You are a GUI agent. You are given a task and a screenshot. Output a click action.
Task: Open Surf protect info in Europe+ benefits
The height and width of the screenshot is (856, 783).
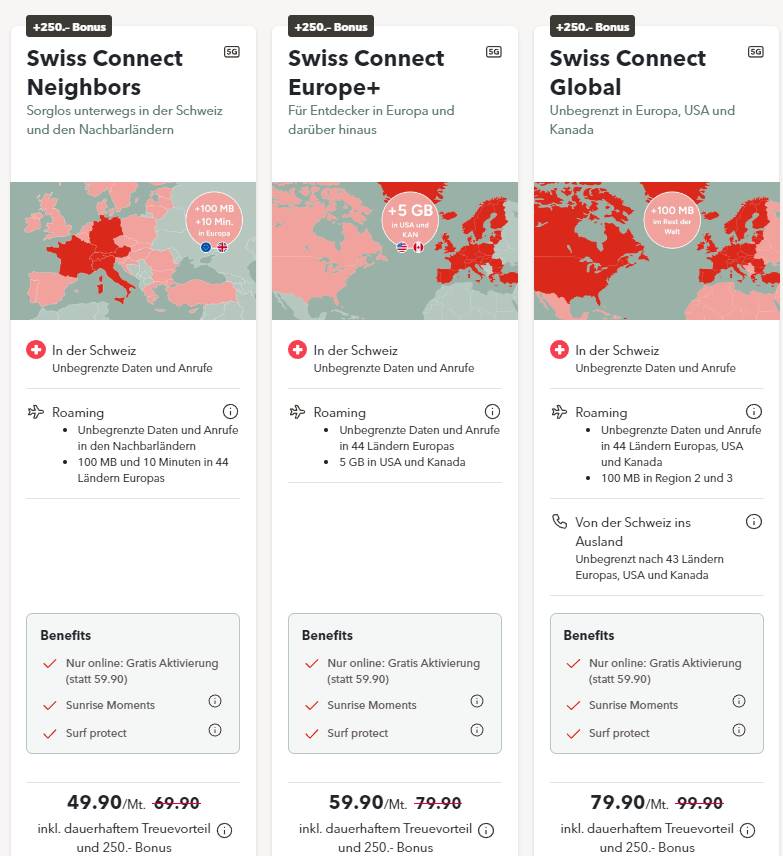pyautogui.click(x=477, y=730)
